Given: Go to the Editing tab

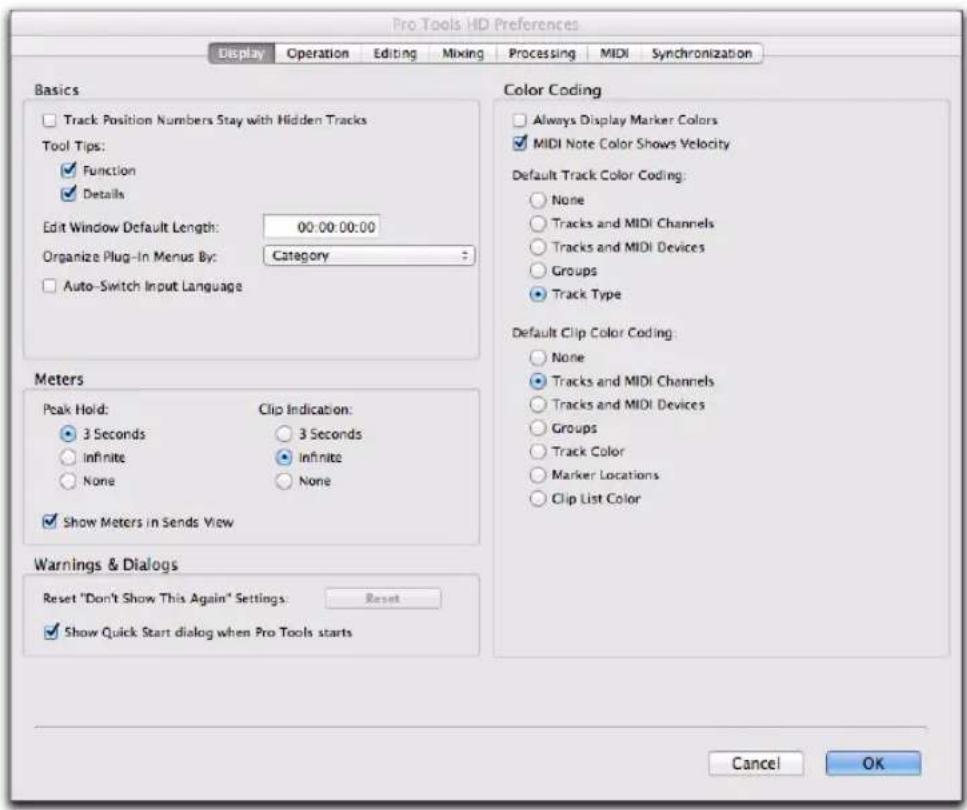Looking at the screenshot, I should (395, 54).
